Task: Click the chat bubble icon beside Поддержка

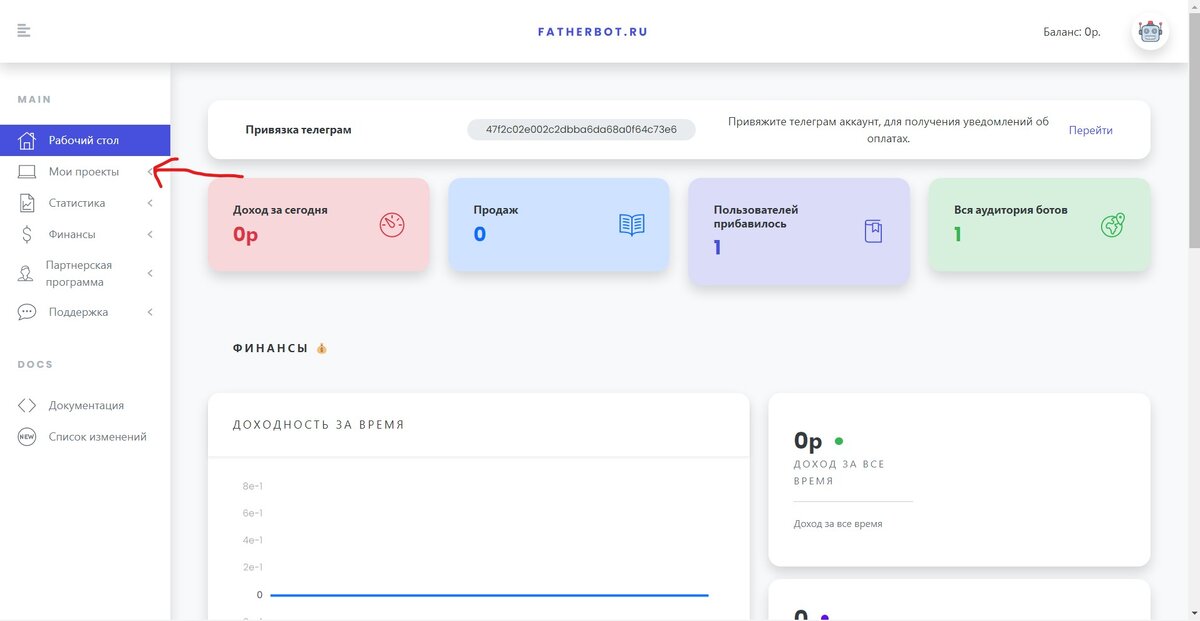Action: pos(28,312)
